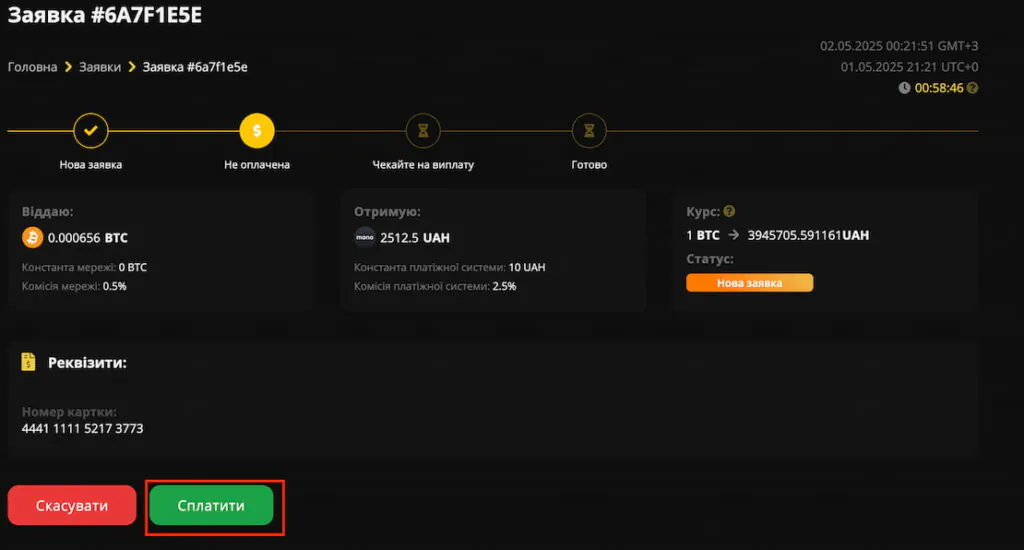
Task: Click the heading Заявка #6A7F1E5E
Action: (x=104, y=14)
